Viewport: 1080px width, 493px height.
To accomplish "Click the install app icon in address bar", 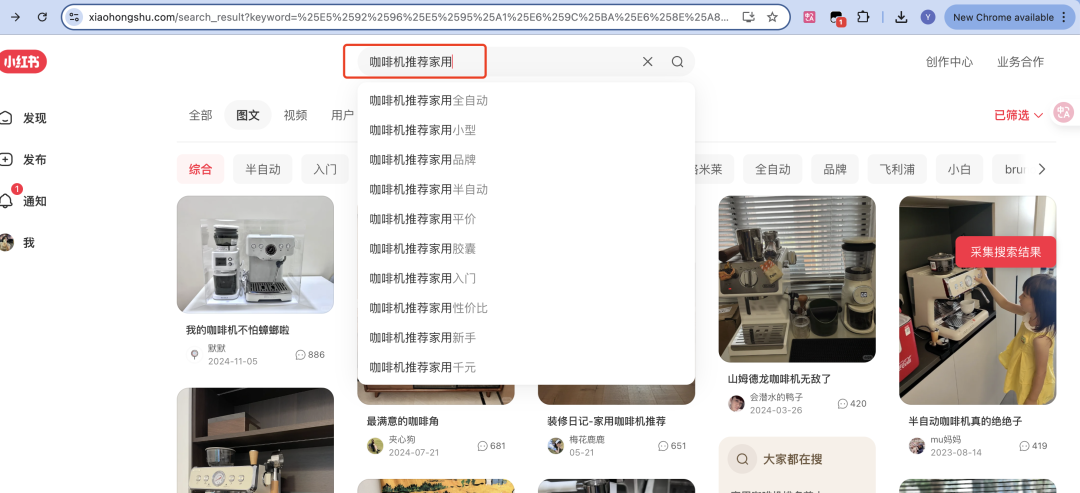I will click(x=749, y=17).
